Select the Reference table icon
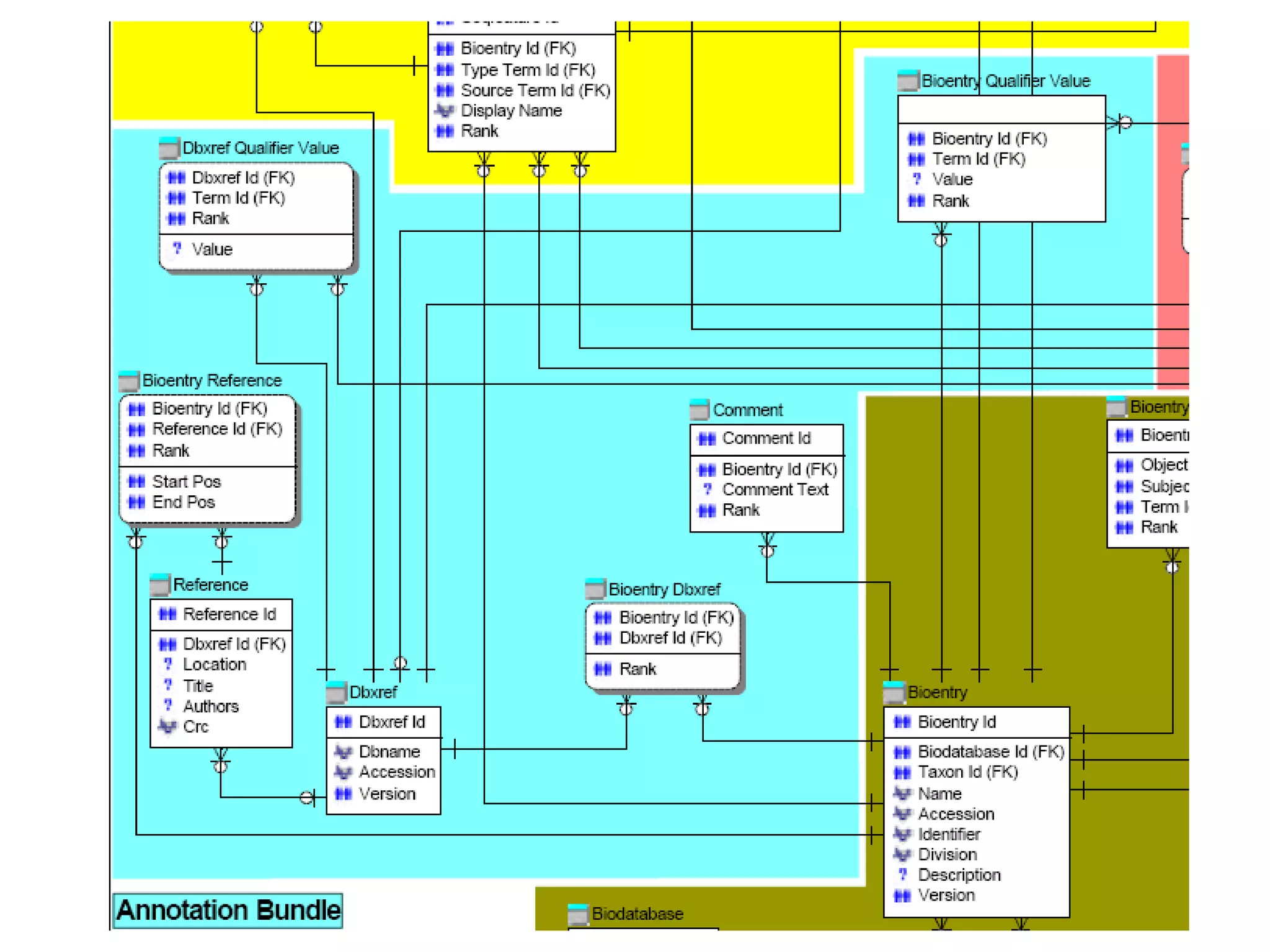The image size is (1270, 952). tap(159, 584)
